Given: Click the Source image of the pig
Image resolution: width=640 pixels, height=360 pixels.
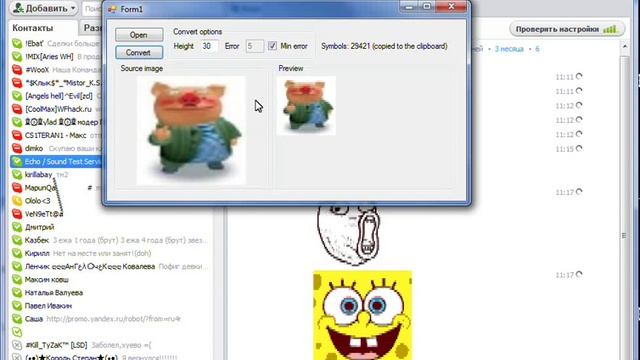Looking at the screenshot, I should pos(191,131).
